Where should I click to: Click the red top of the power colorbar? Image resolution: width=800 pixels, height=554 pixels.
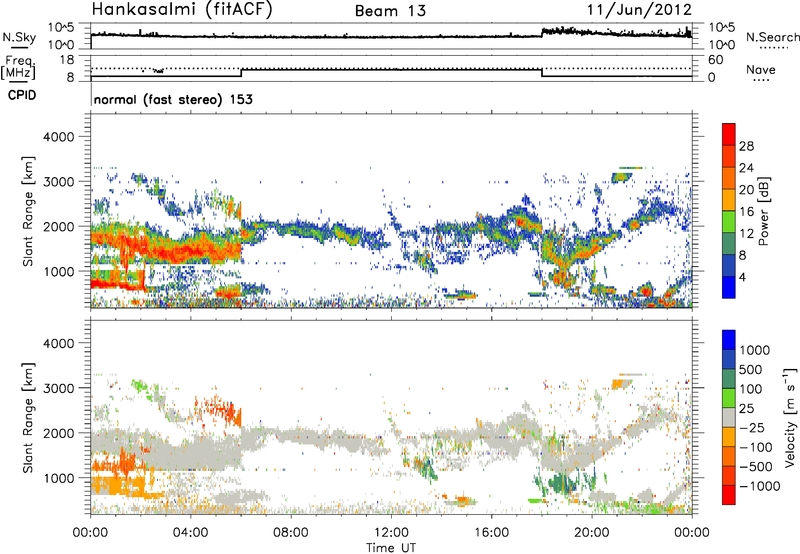729,134
